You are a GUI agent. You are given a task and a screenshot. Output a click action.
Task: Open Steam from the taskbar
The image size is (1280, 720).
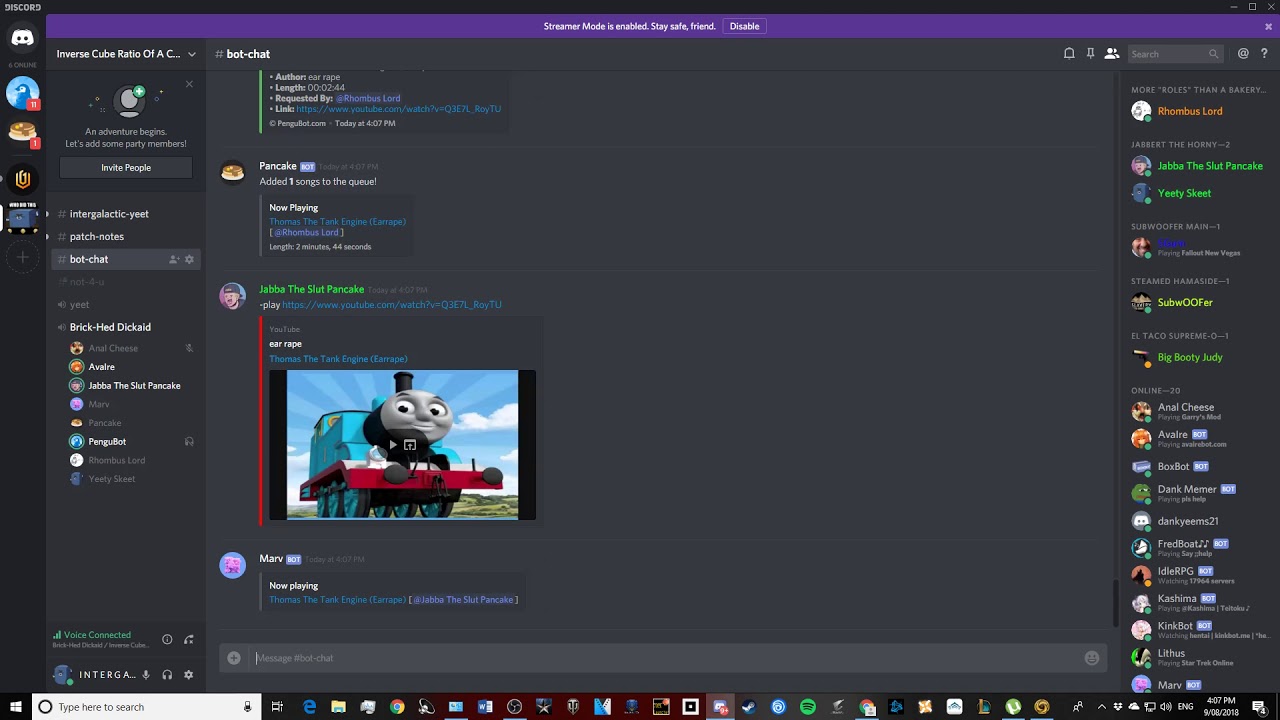point(749,707)
